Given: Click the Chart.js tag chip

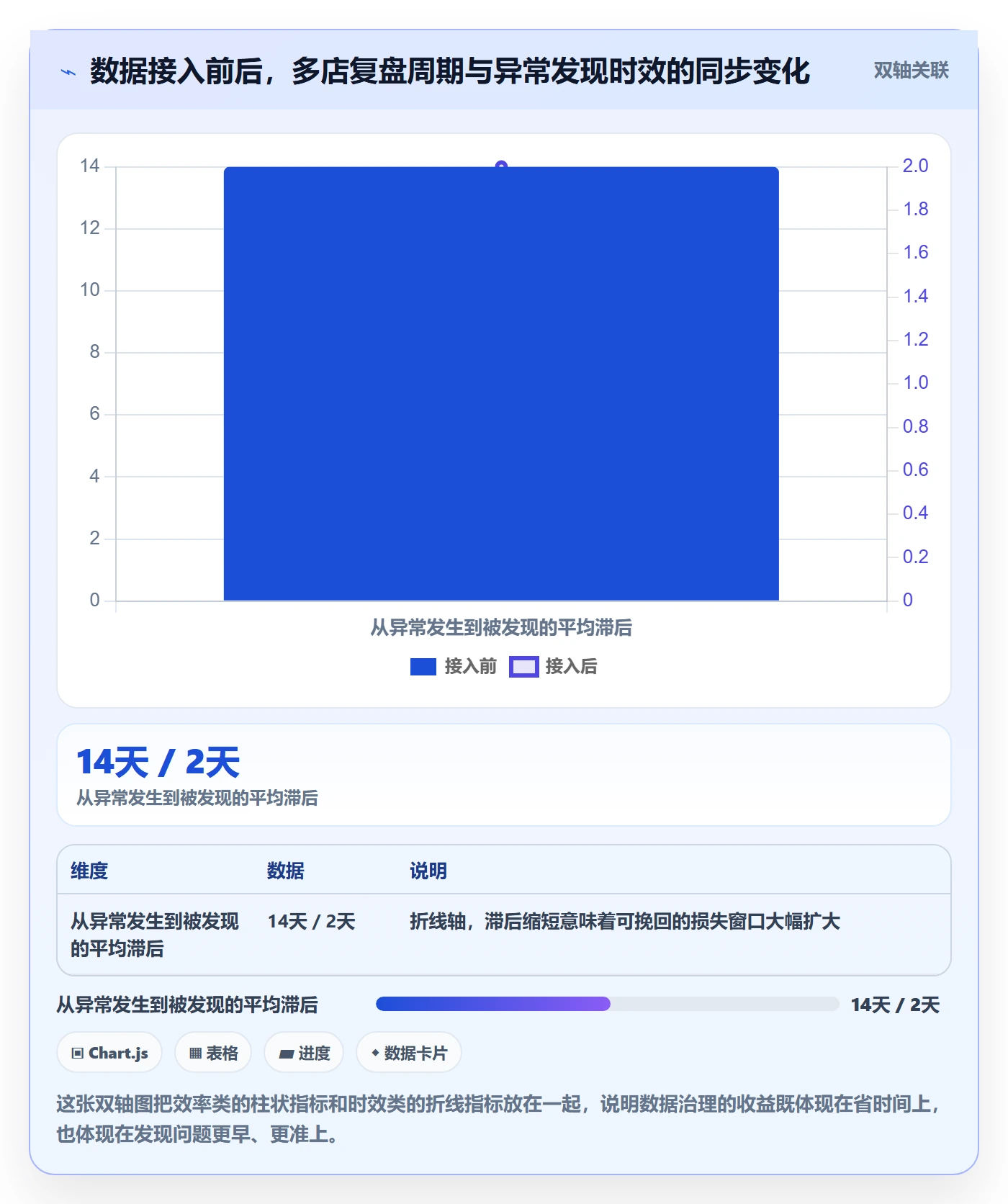Looking at the screenshot, I should click(109, 1053).
